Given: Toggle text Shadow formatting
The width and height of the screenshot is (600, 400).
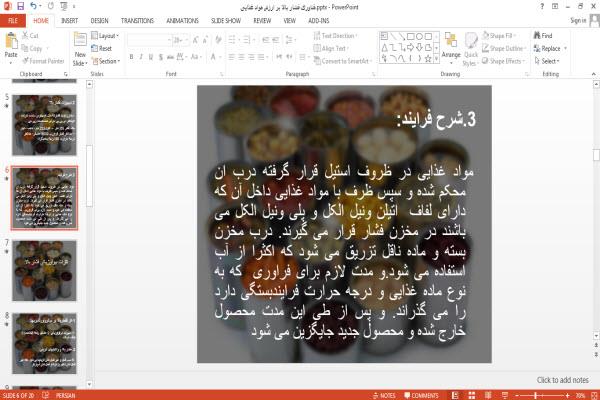Looking at the screenshot, I should pyautogui.click(x=161, y=57).
